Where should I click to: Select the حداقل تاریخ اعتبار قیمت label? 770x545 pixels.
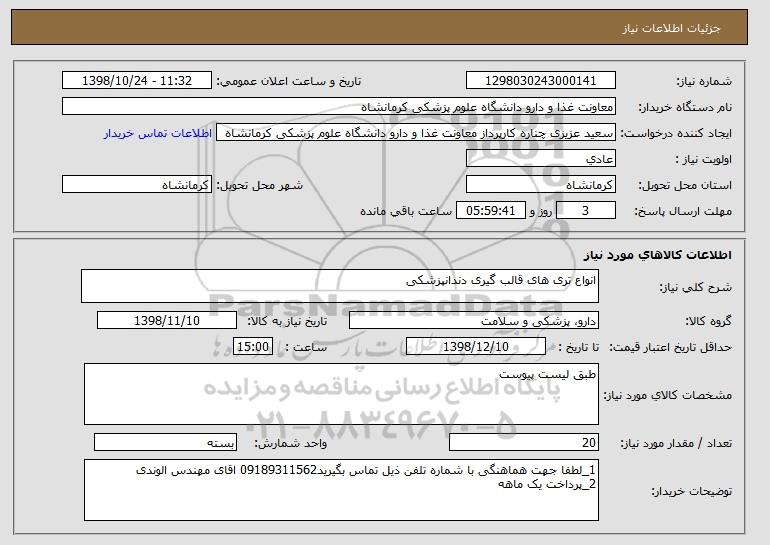671,348
